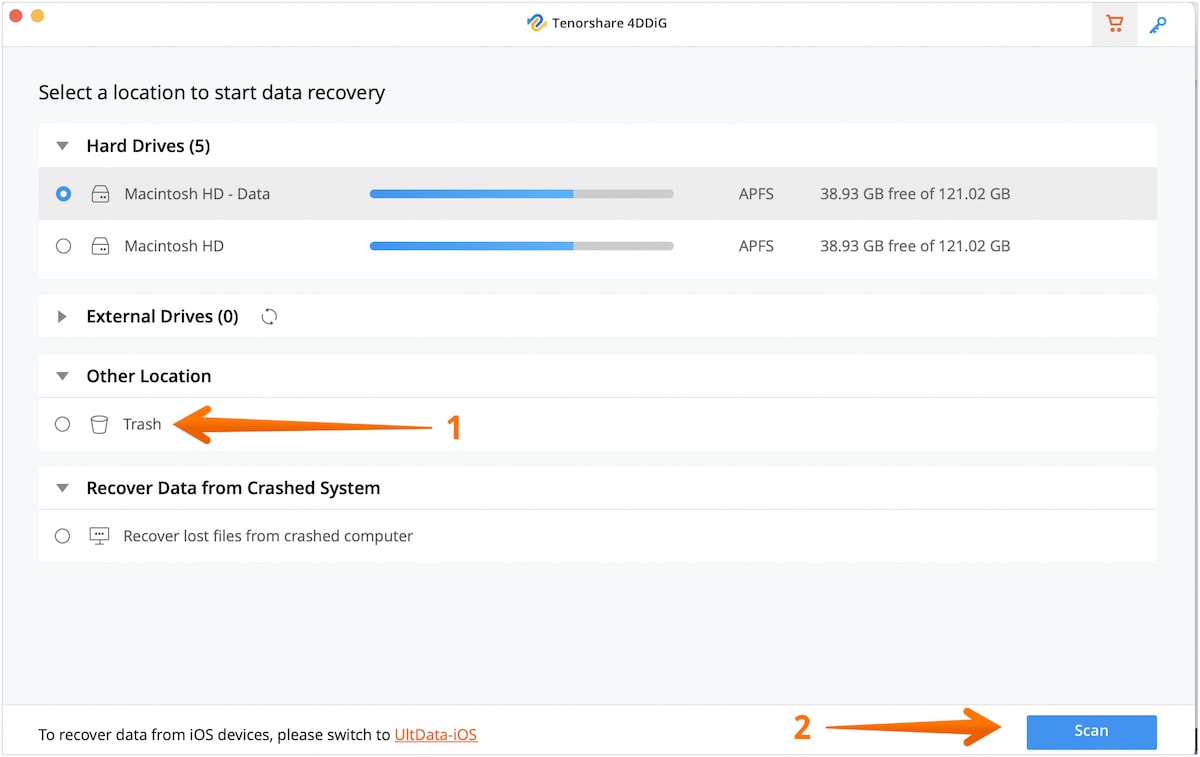Collapse the Other Location section
The image size is (1200, 757).
click(x=62, y=376)
